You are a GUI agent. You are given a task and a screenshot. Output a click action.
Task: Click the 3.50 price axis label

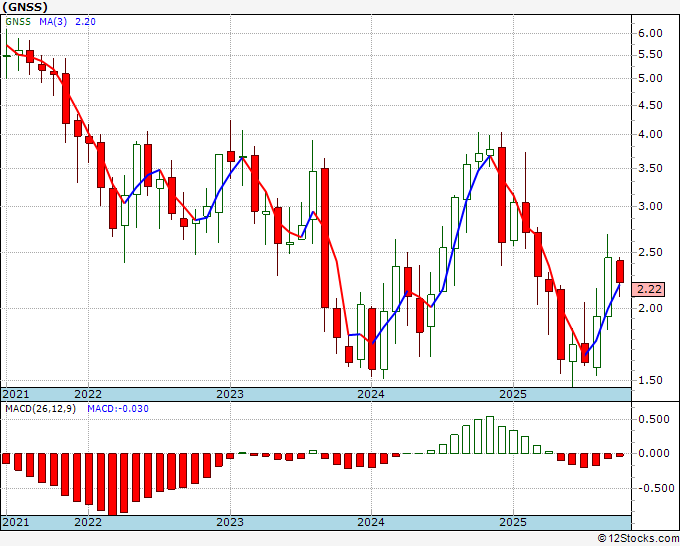650,168
